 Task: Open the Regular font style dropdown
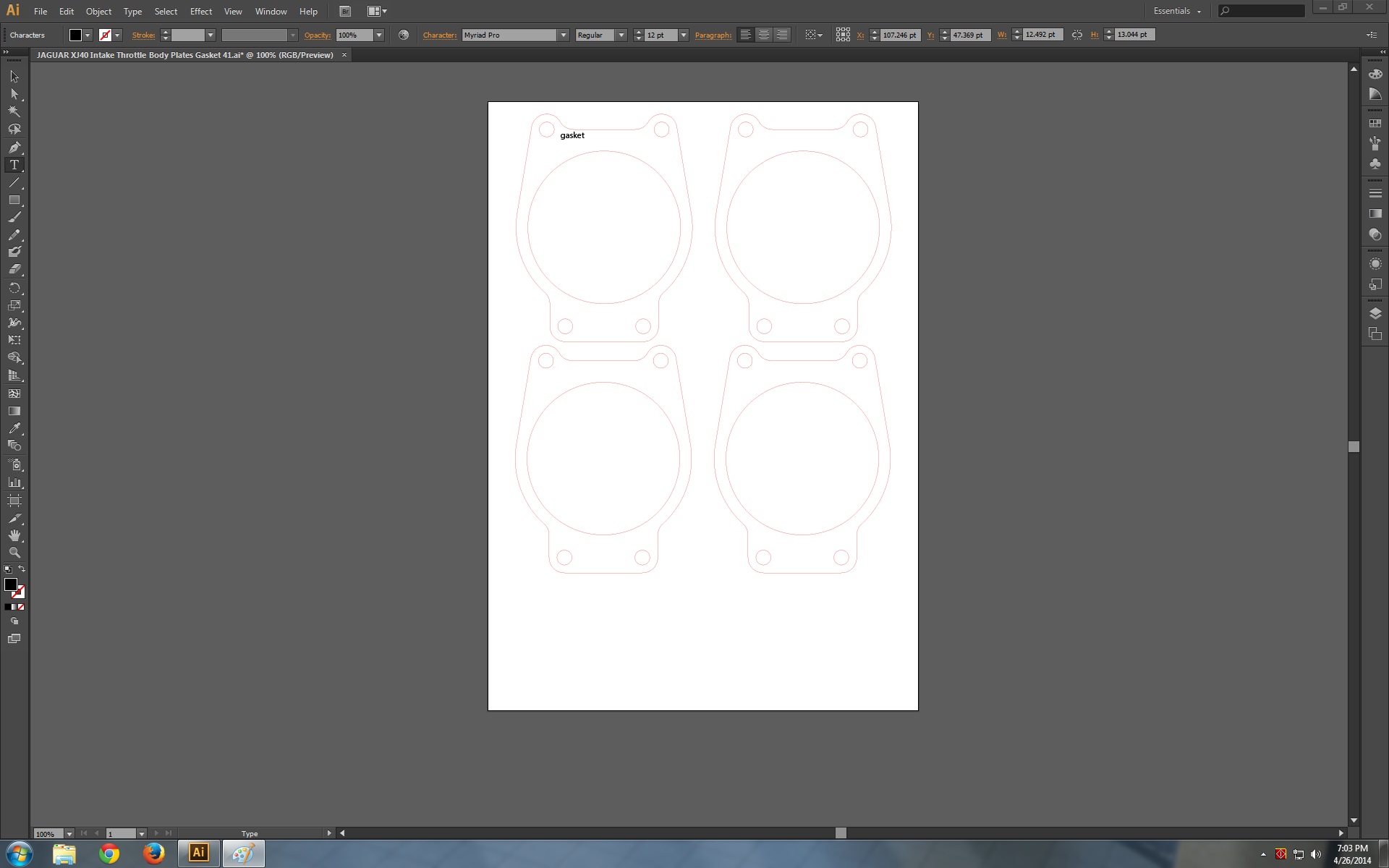point(621,35)
